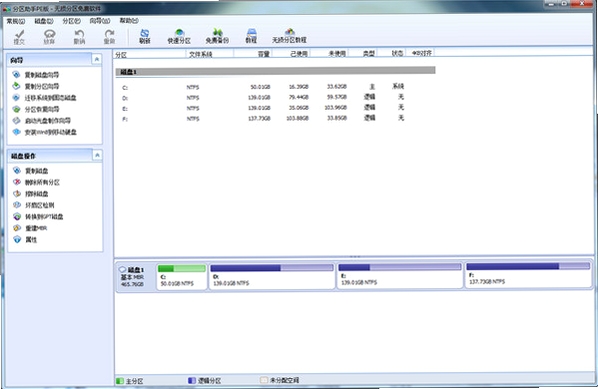Open disk 属性 (Properties) in sidebar
This screenshot has height=389, width=598.
[x=31, y=240]
